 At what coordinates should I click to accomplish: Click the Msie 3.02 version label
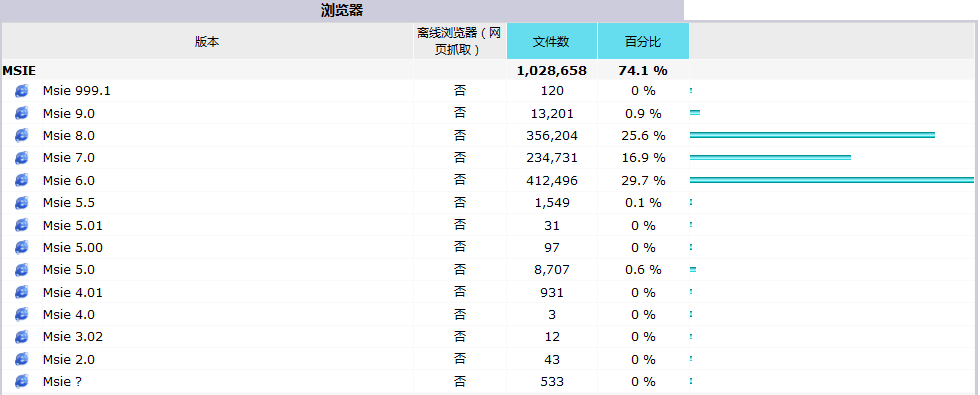(73, 337)
